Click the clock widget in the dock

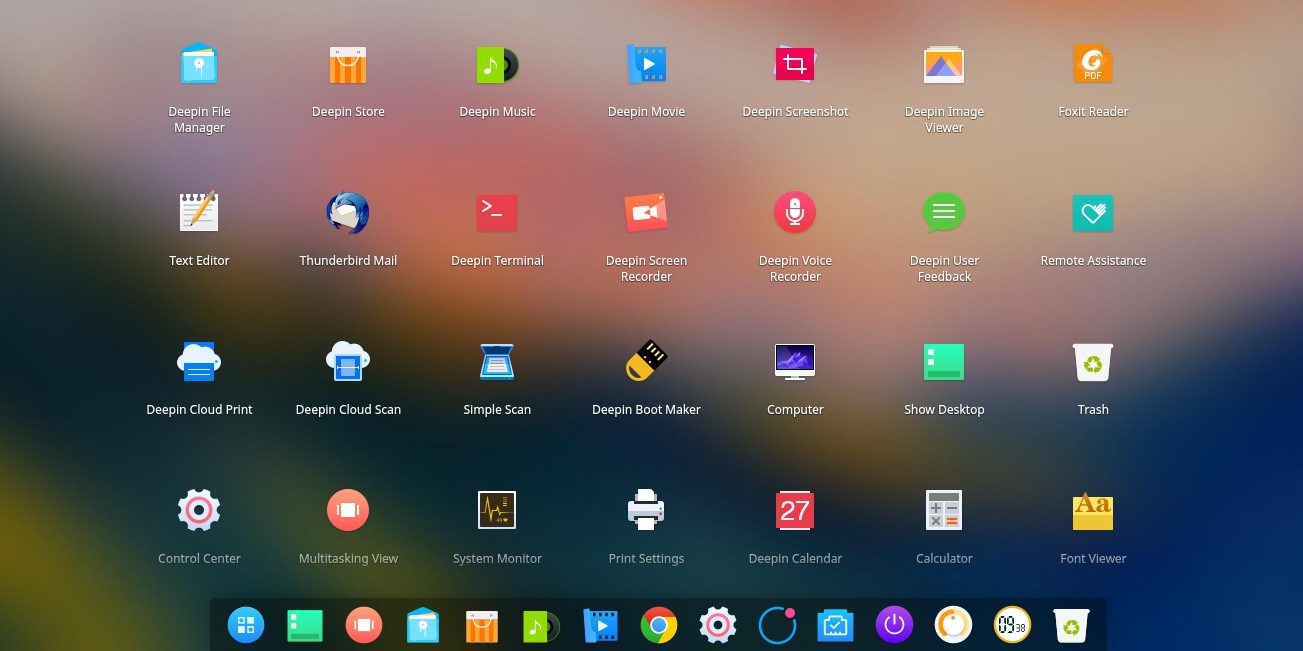pyautogui.click(x=1012, y=626)
